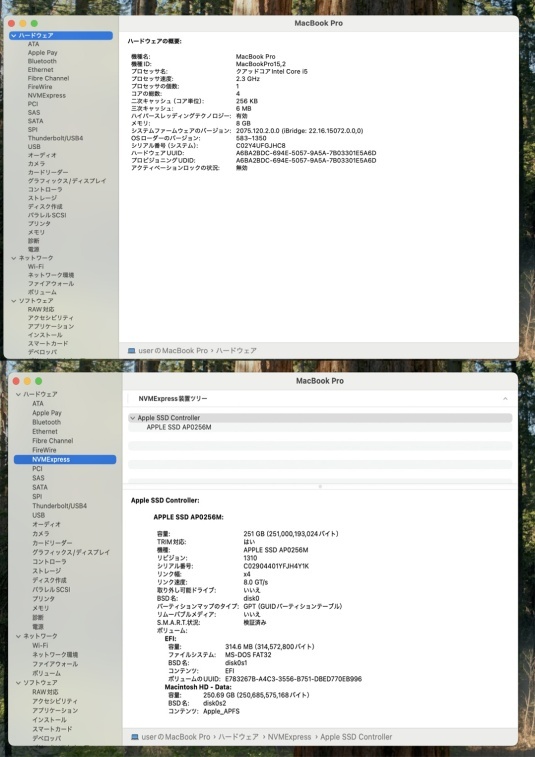Click laptop icon in hardware overview window path bar
The image size is (535, 757).
[131, 351]
